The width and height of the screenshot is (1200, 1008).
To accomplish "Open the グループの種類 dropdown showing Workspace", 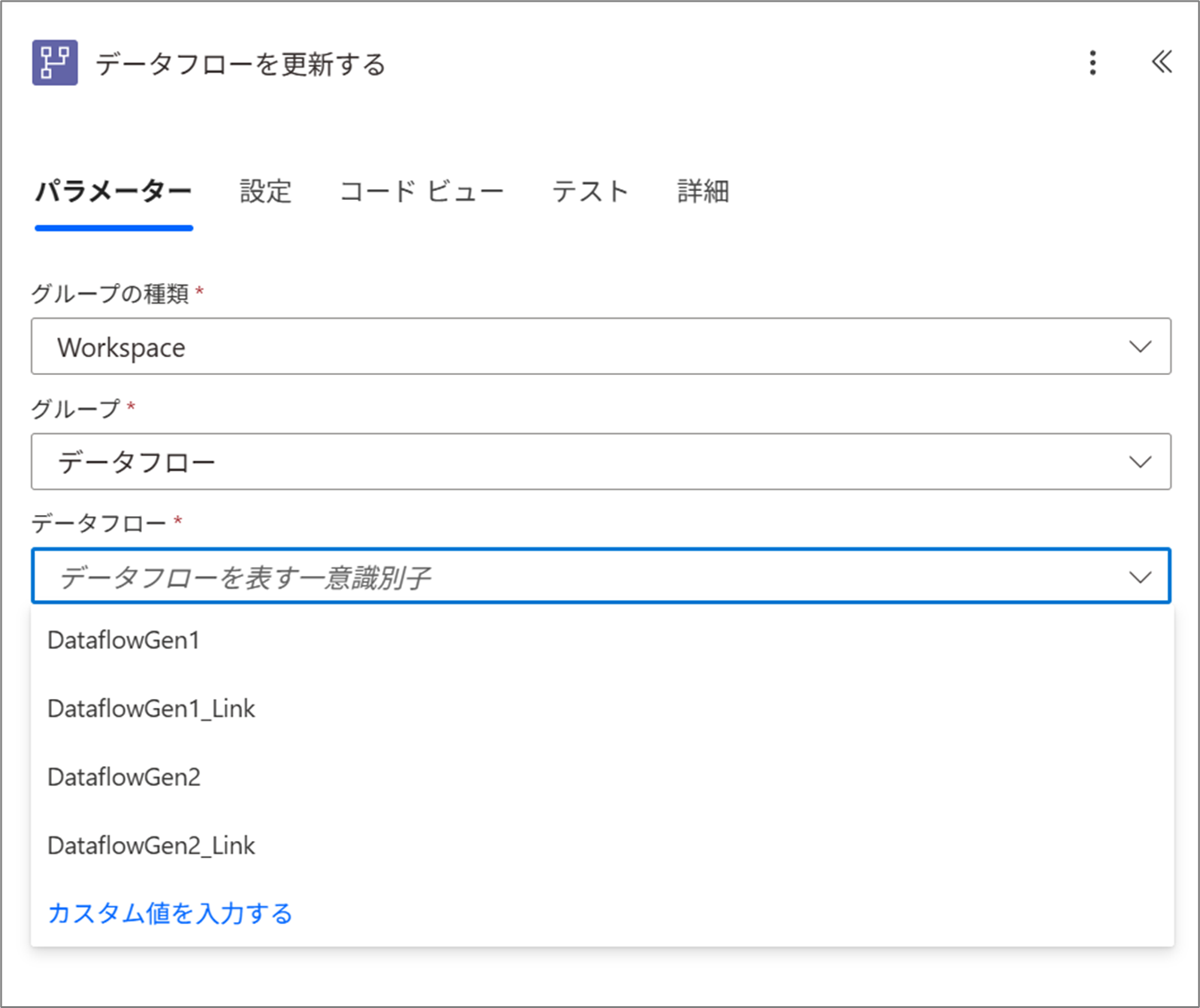I will click(x=601, y=346).
